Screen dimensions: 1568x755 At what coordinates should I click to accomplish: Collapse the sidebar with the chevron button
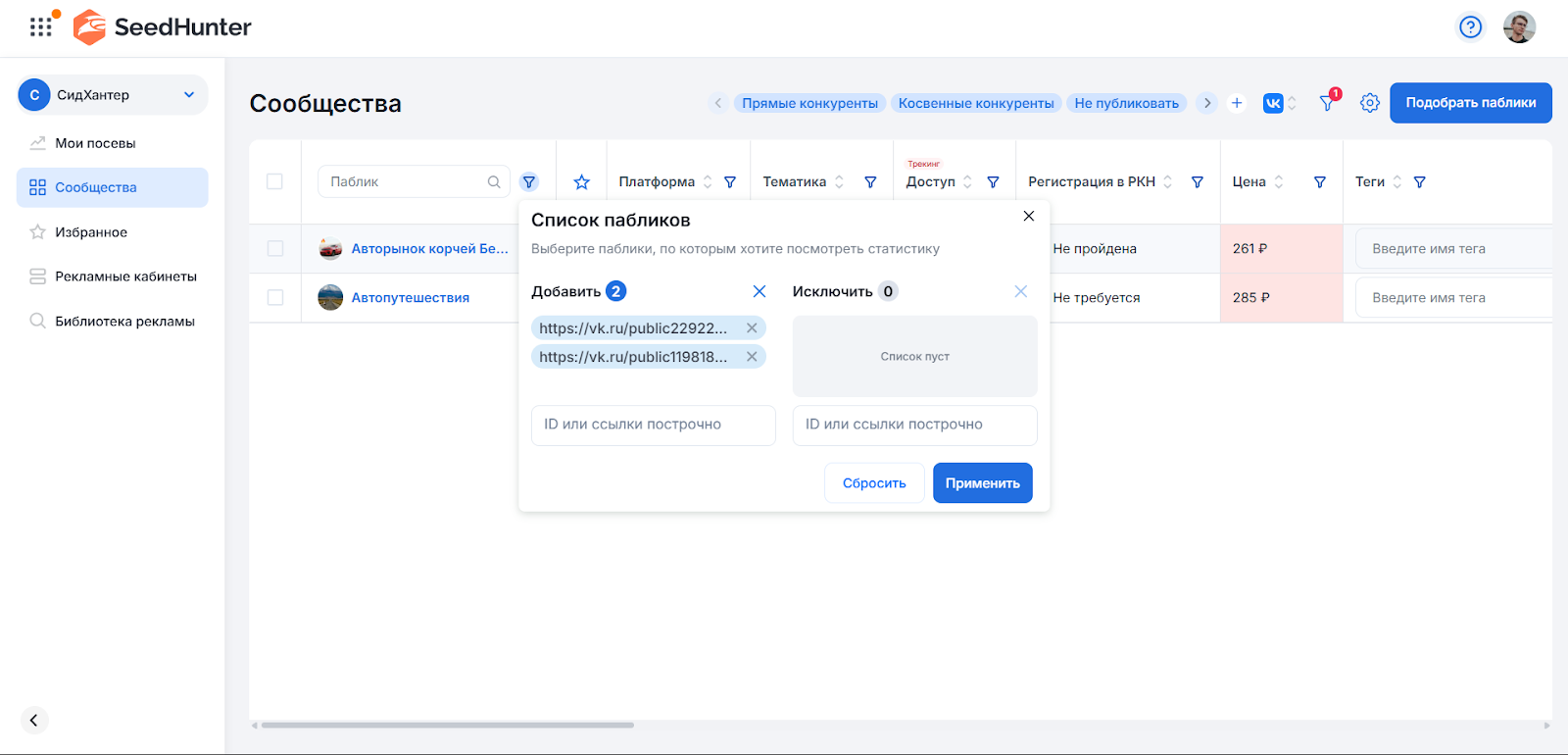34,721
